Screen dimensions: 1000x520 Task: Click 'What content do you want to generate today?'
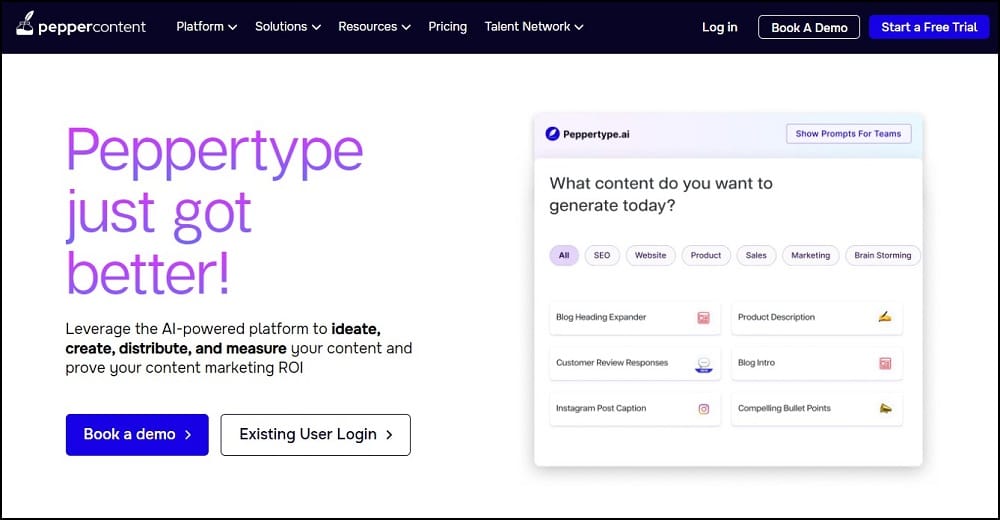pyautogui.click(x=661, y=194)
